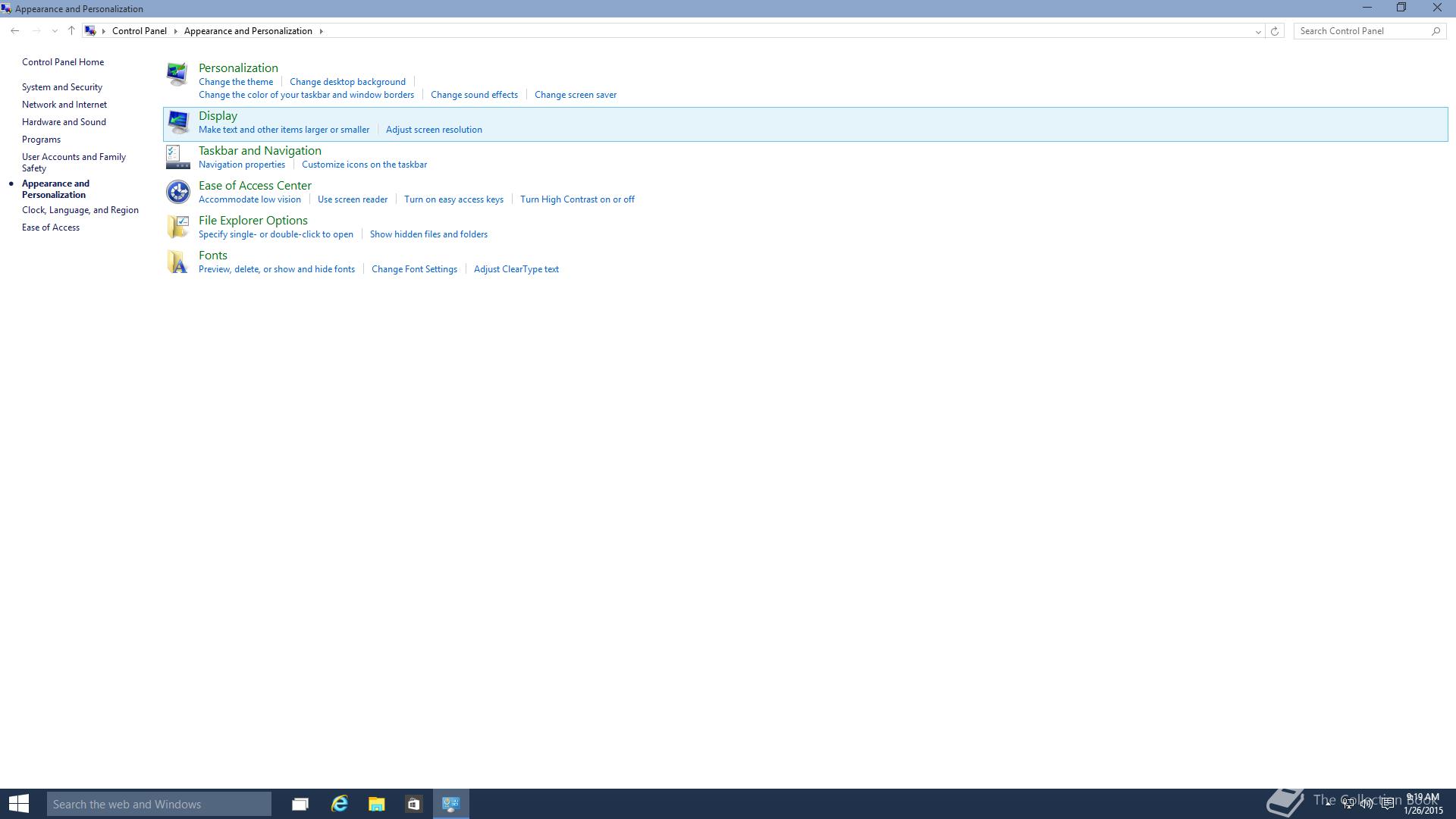Expand the Control Panel breadcrumb chevron

coord(175,31)
